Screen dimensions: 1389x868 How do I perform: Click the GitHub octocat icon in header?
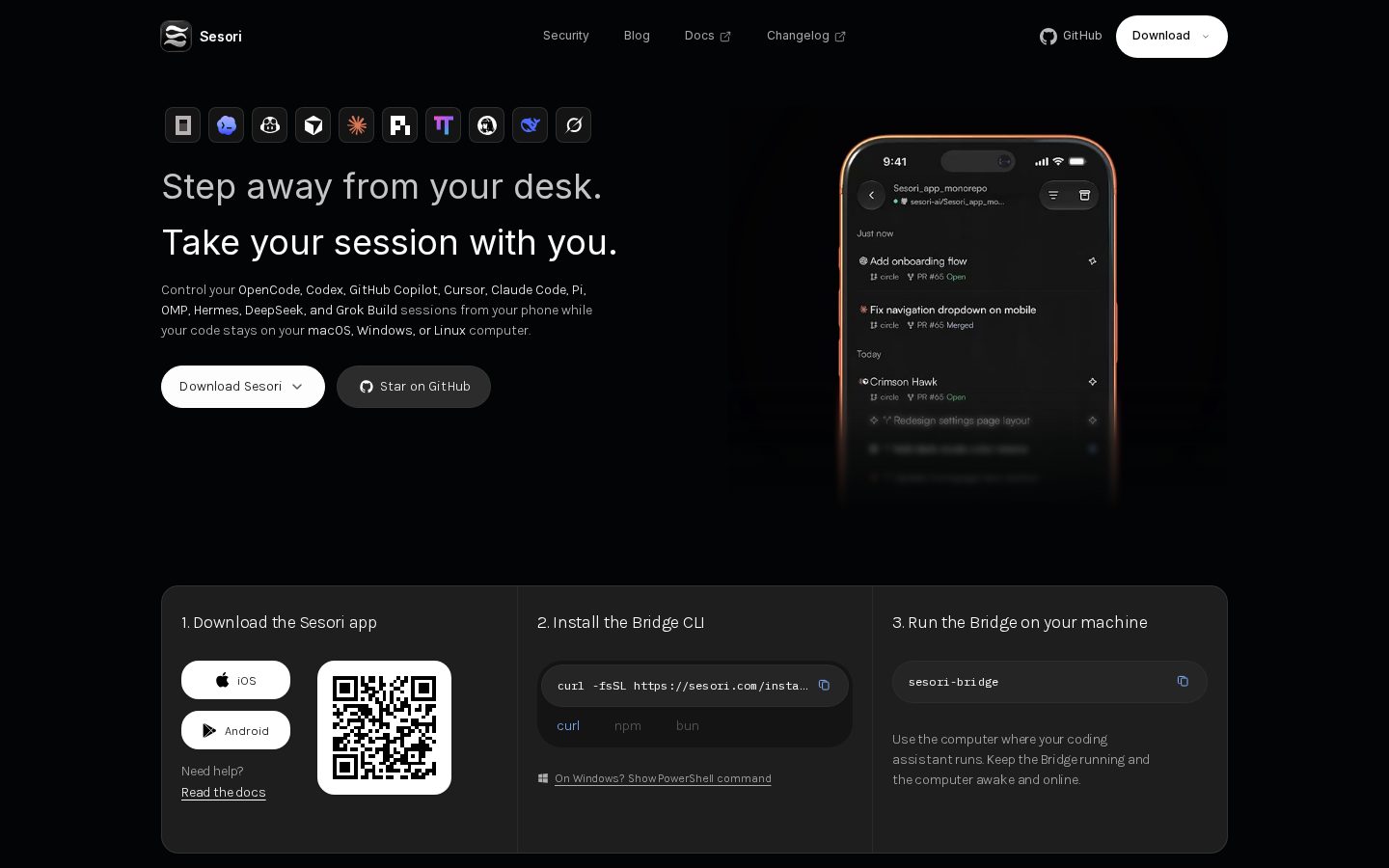[x=1049, y=36]
